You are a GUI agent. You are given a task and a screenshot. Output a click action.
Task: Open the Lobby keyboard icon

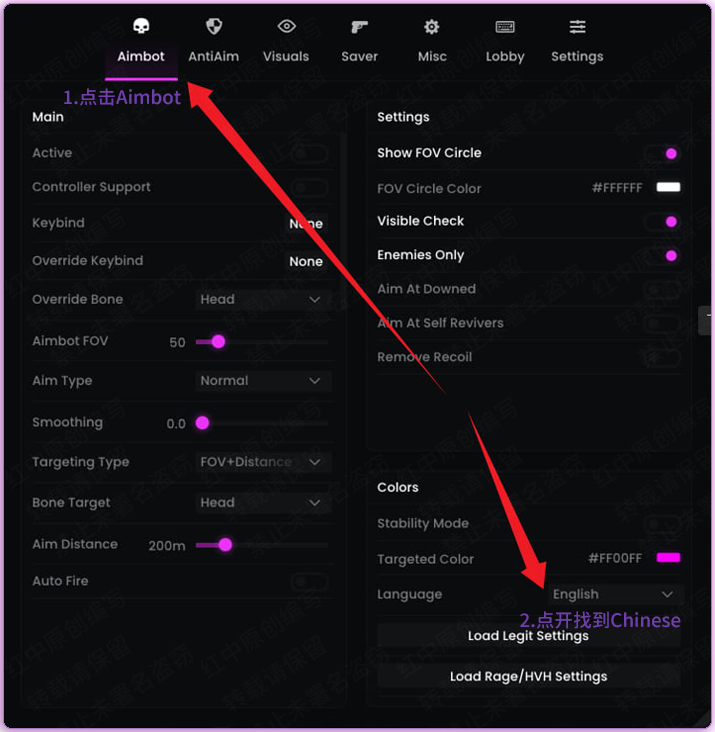[505, 27]
